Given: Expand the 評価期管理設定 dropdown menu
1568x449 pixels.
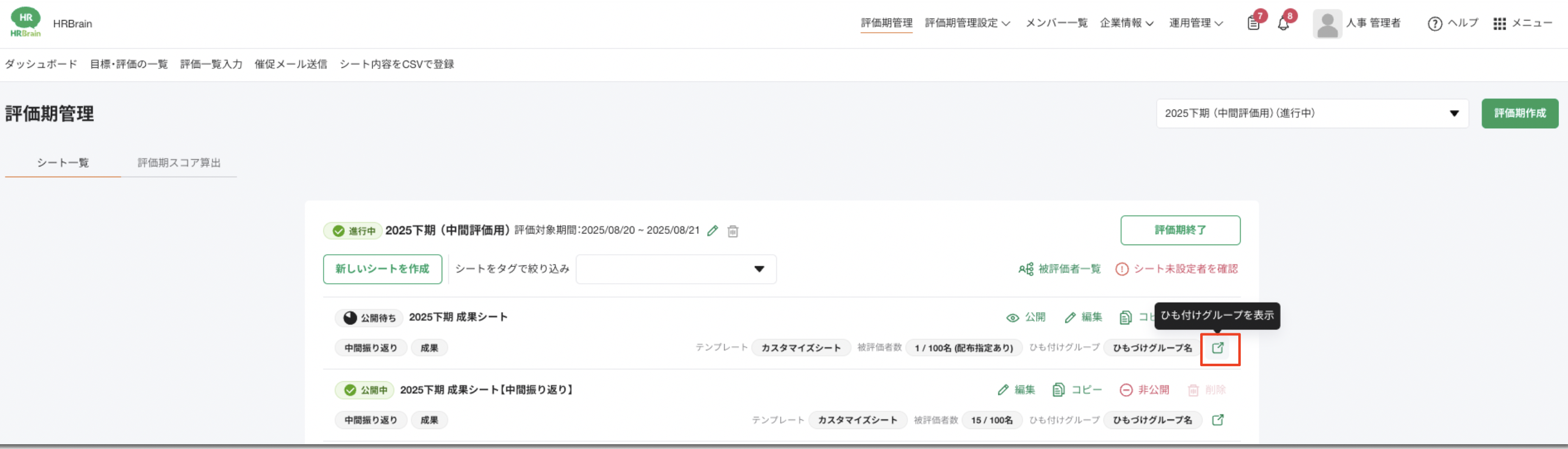Looking at the screenshot, I should [967, 23].
